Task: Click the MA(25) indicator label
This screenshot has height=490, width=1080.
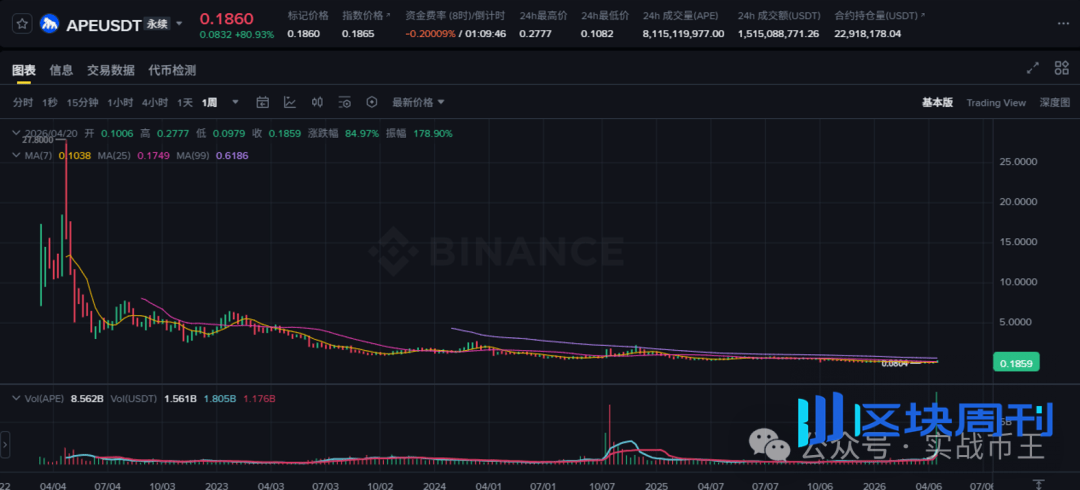Action: 114,156
